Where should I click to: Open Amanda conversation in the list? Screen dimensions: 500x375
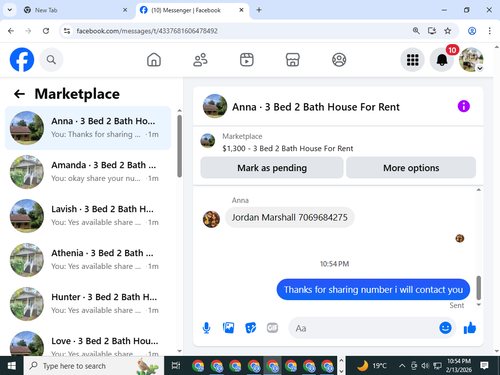pos(88,172)
